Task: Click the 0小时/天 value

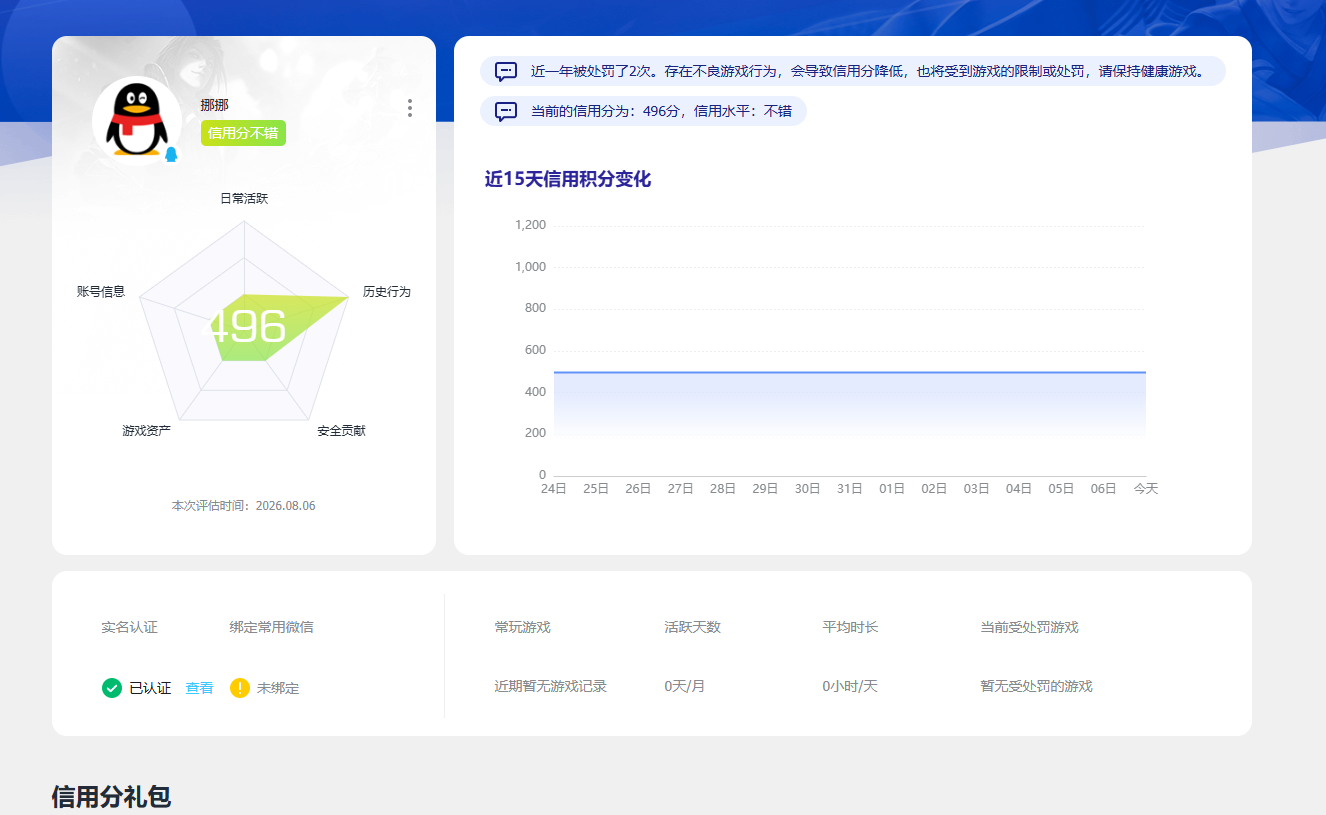Action: [x=850, y=687]
